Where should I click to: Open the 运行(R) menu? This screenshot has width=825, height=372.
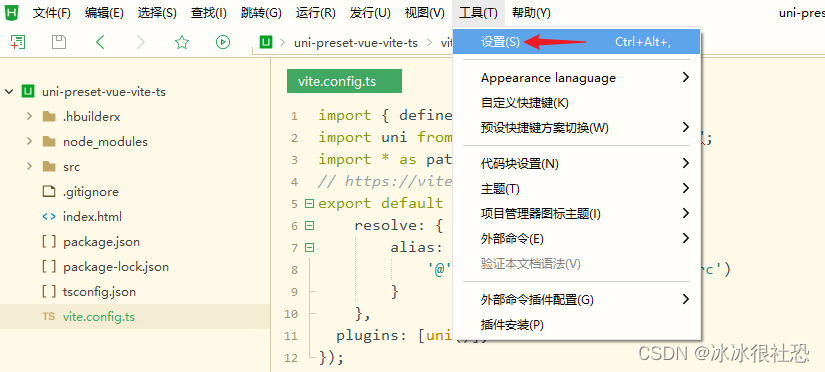point(316,13)
